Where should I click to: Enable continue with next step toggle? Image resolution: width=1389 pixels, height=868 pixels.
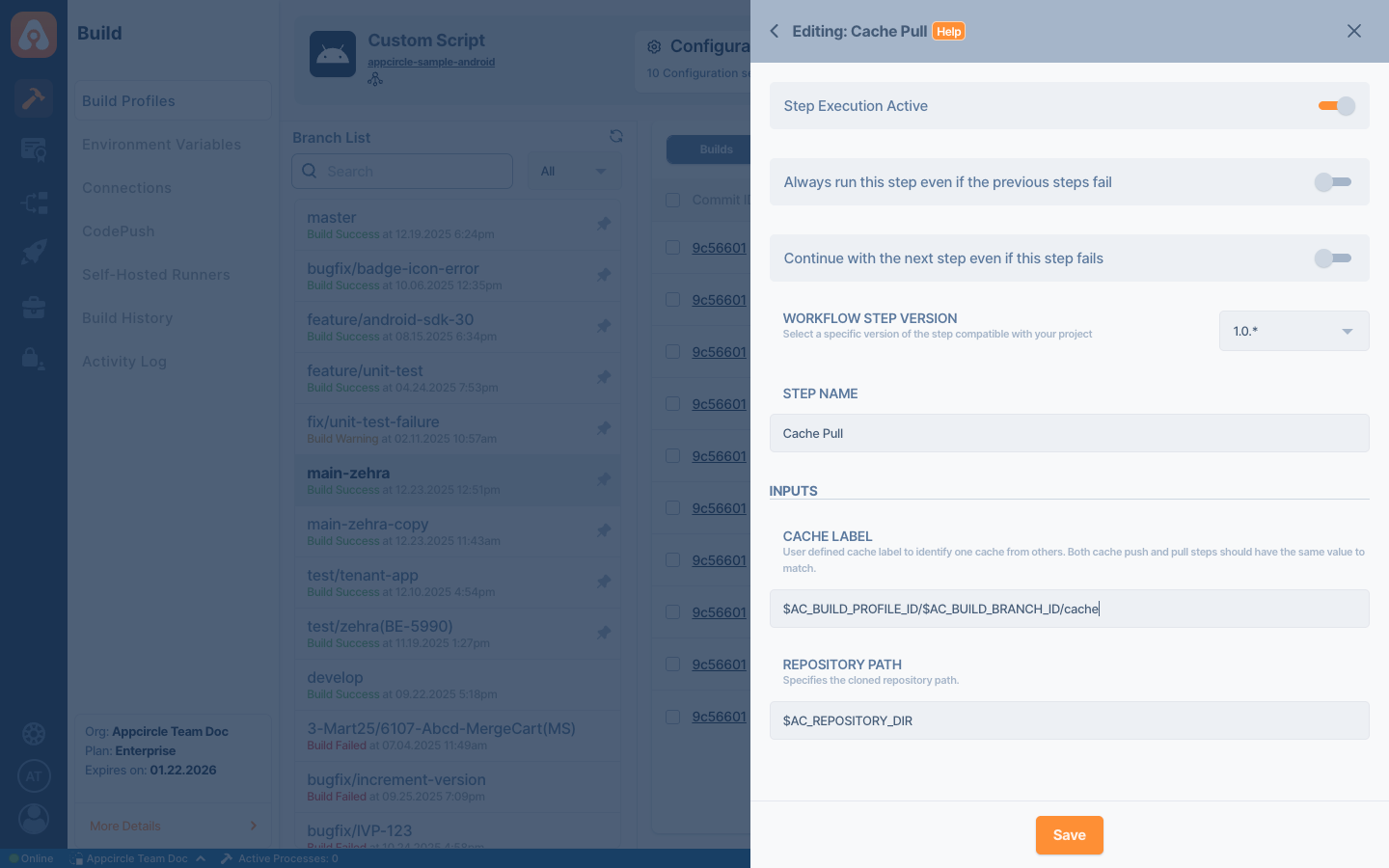pyautogui.click(x=1332, y=258)
